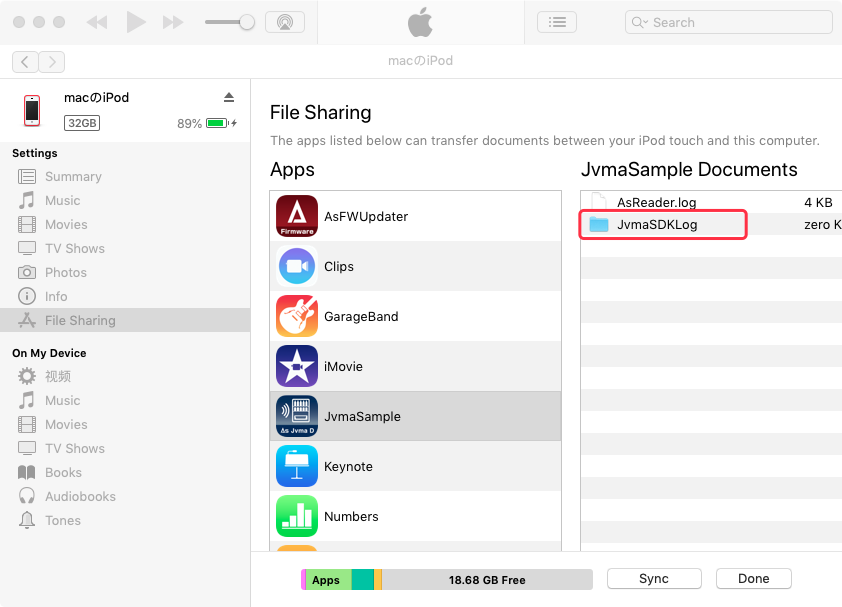Click the Search input field
The height and width of the screenshot is (607, 842).
(x=735, y=22)
